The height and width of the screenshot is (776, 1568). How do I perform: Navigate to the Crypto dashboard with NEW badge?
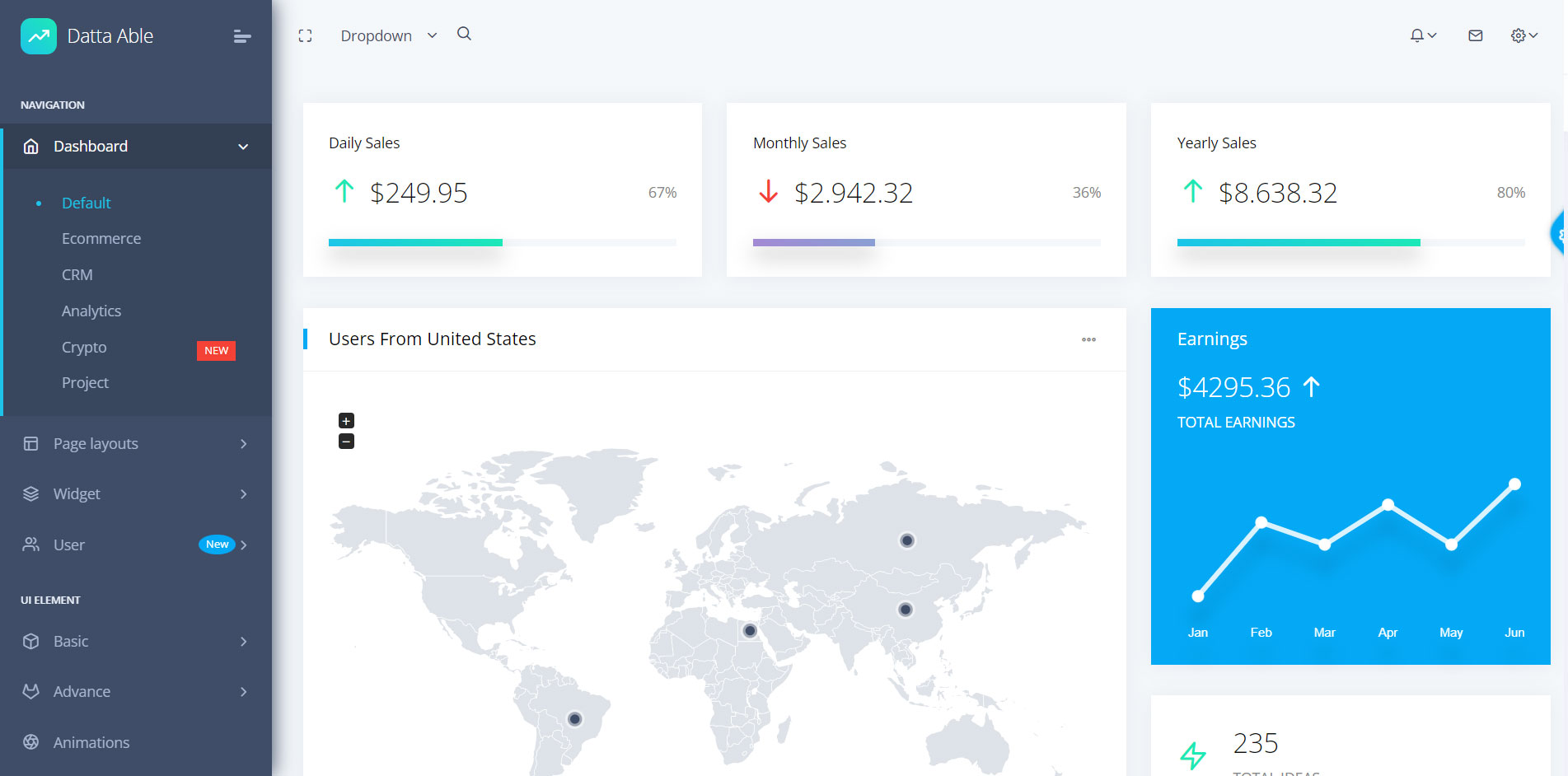pyautogui.click(x=83, y=347)
